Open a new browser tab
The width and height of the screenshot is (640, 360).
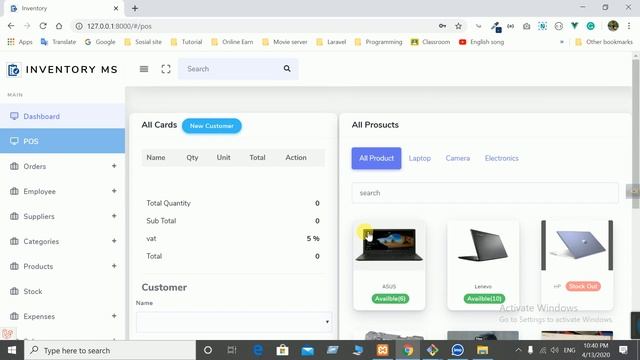pos(135,8)
